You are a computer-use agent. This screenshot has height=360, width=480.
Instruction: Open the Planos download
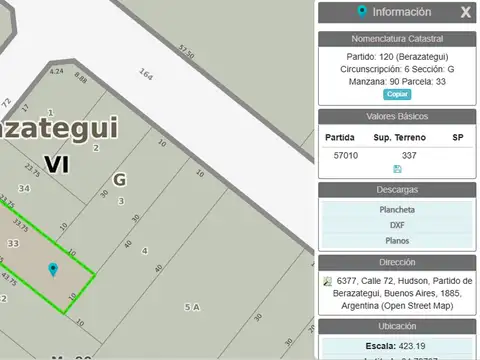pyautogui.click(x=397, y=241)
